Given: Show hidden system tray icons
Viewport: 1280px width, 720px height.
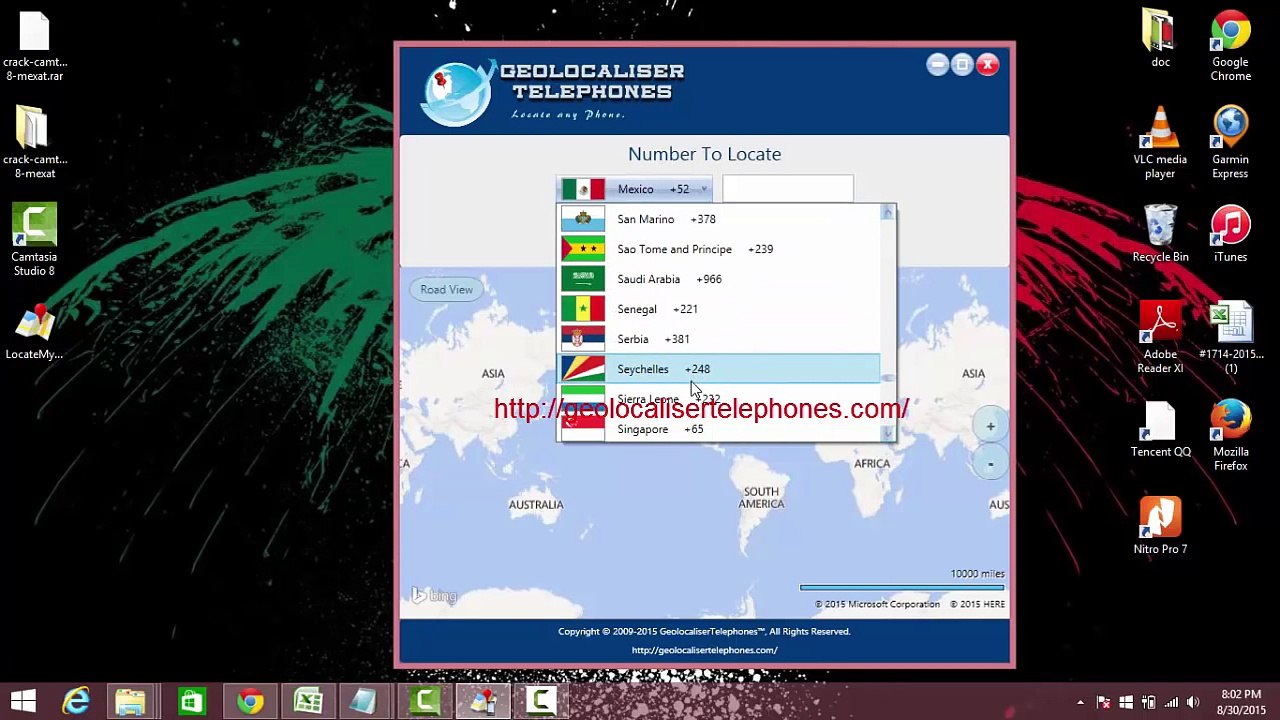Looking at the screenshot, I should click(1081, 702).
